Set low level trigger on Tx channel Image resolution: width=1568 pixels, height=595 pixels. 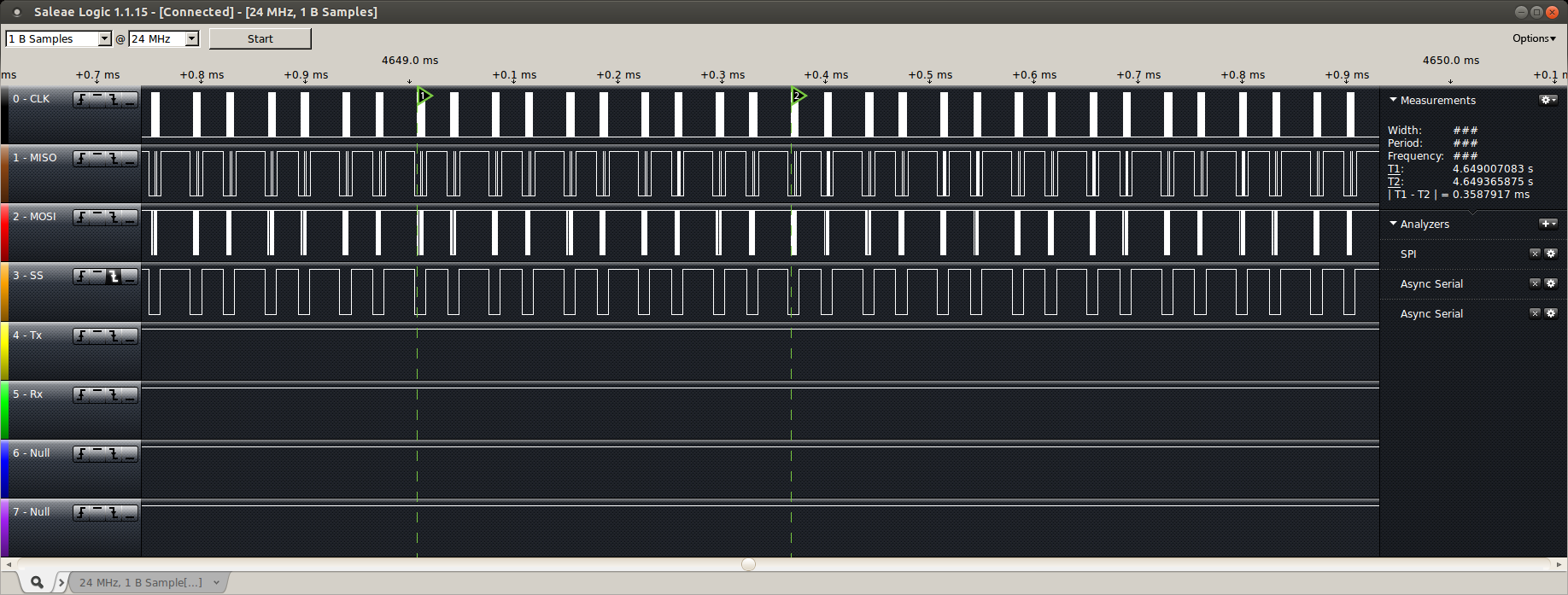[129, 336]
